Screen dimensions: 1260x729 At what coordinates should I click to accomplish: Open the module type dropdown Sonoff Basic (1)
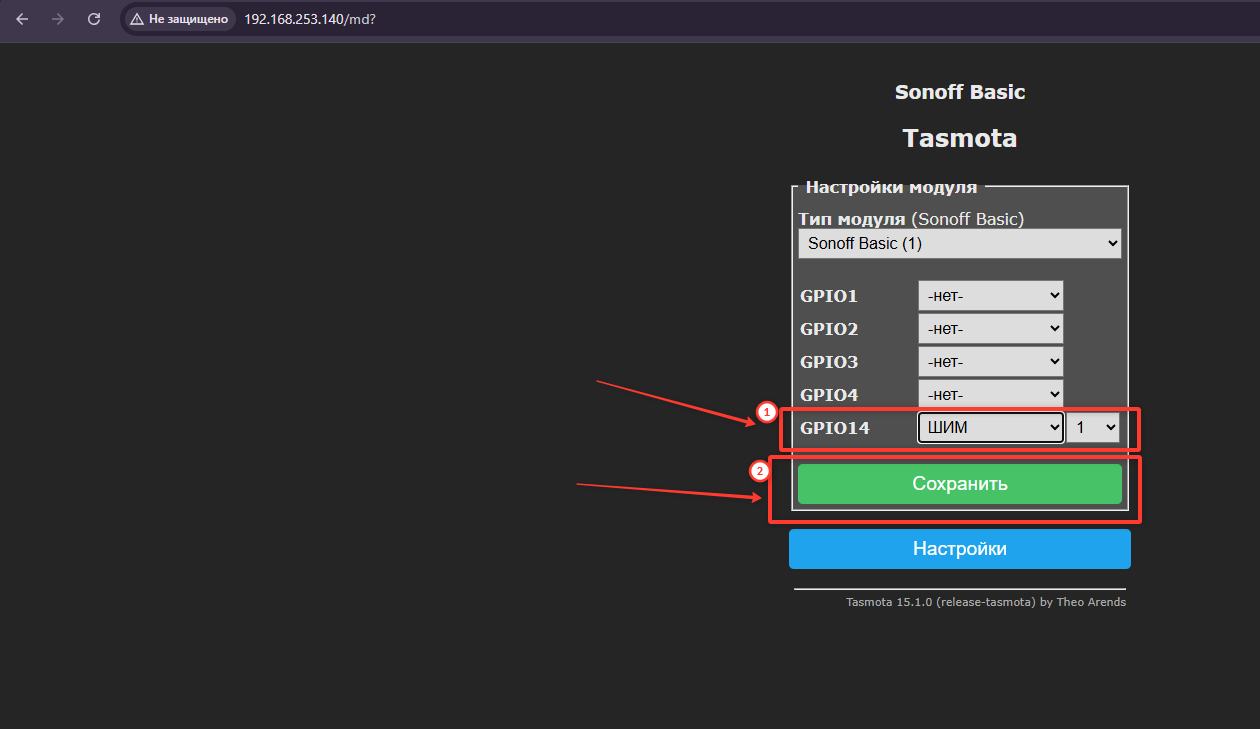960,243
